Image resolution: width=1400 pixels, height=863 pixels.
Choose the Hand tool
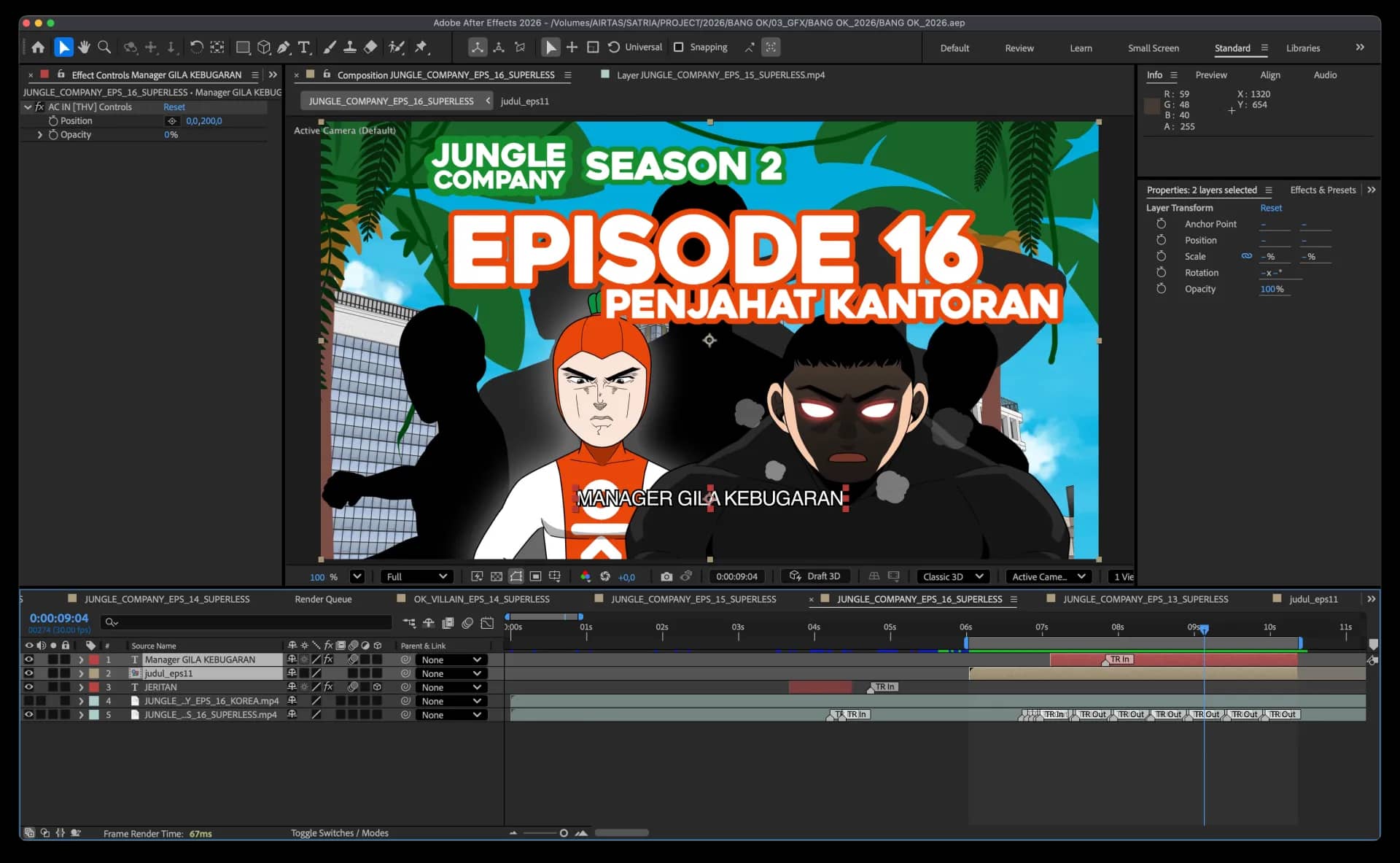pyautogui.click(x=84, y=47)
